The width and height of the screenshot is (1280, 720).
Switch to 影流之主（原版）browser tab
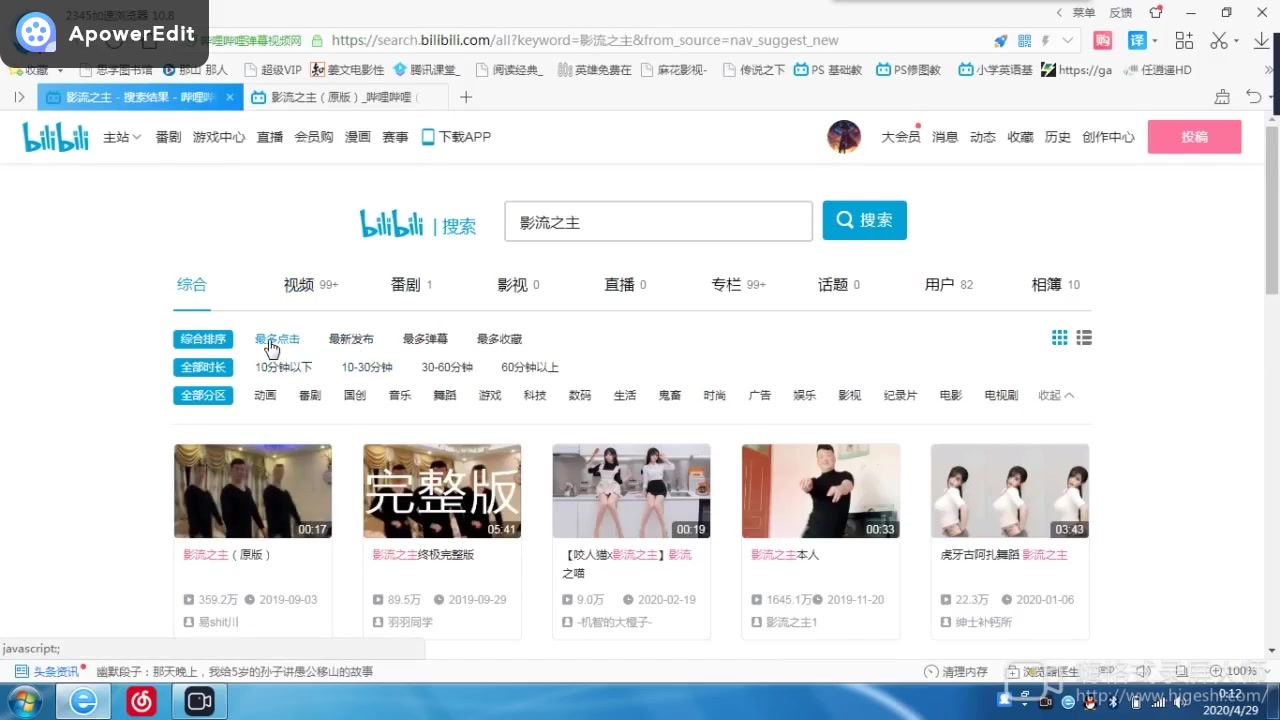pyautogui.click(x=345, y=97)
